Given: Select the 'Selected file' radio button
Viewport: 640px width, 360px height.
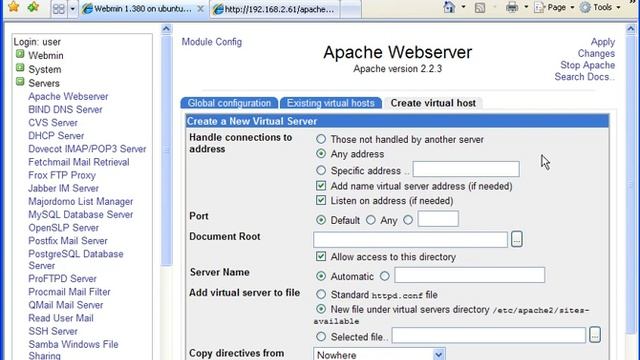Looking at the screenshot, I should [x=321, y=336].
